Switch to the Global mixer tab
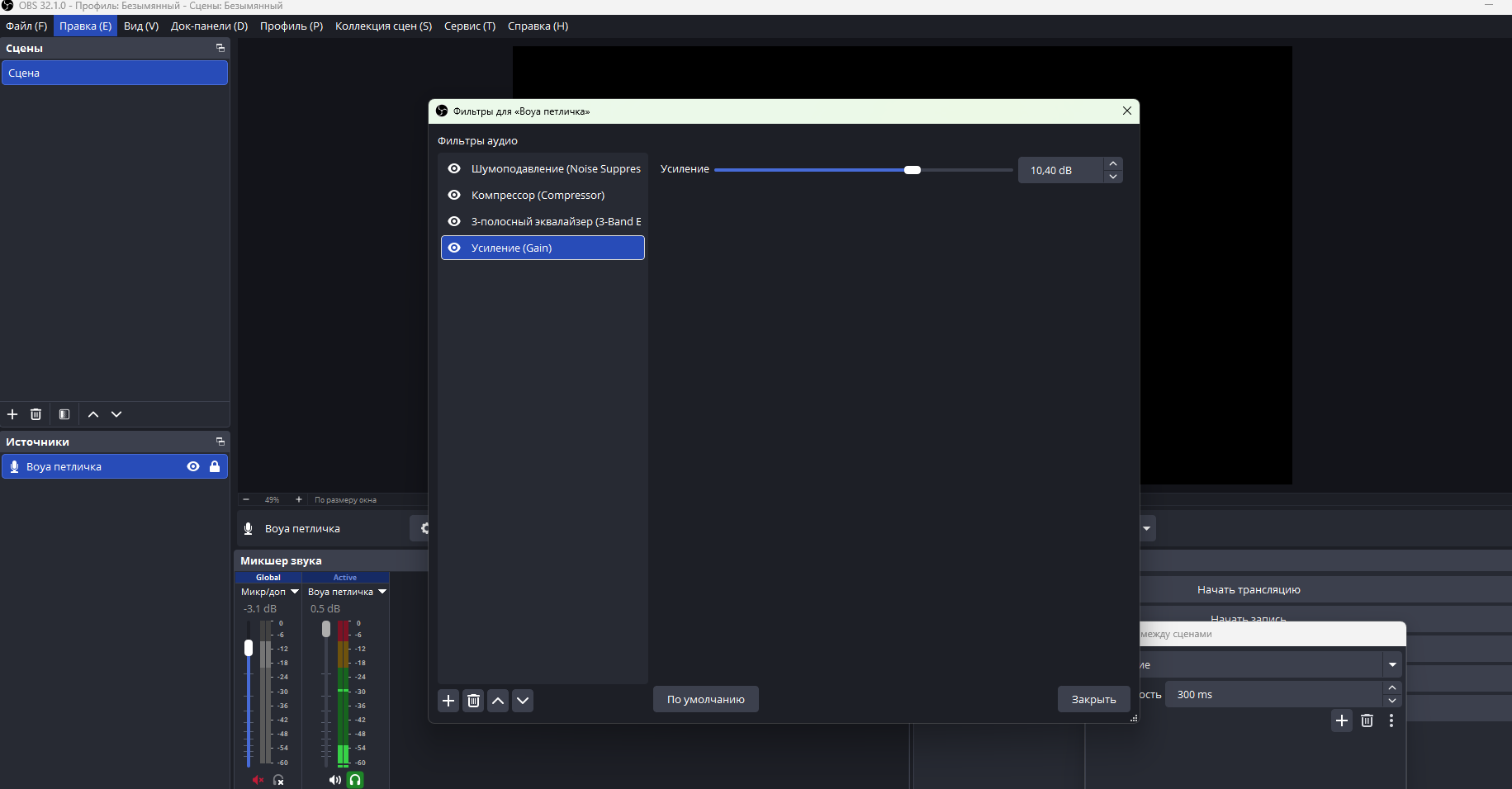Viewport: 1512px width, 789px height. (x=268, y=578)
